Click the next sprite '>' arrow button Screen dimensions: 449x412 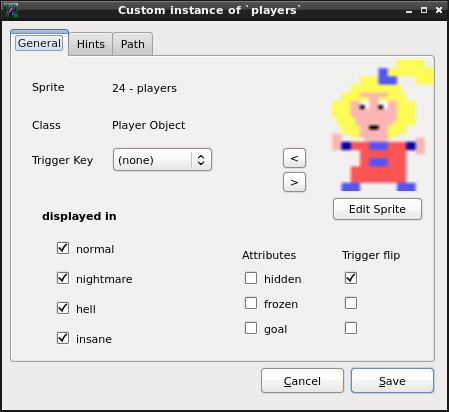pyautogui.click(x=294, y=182)
